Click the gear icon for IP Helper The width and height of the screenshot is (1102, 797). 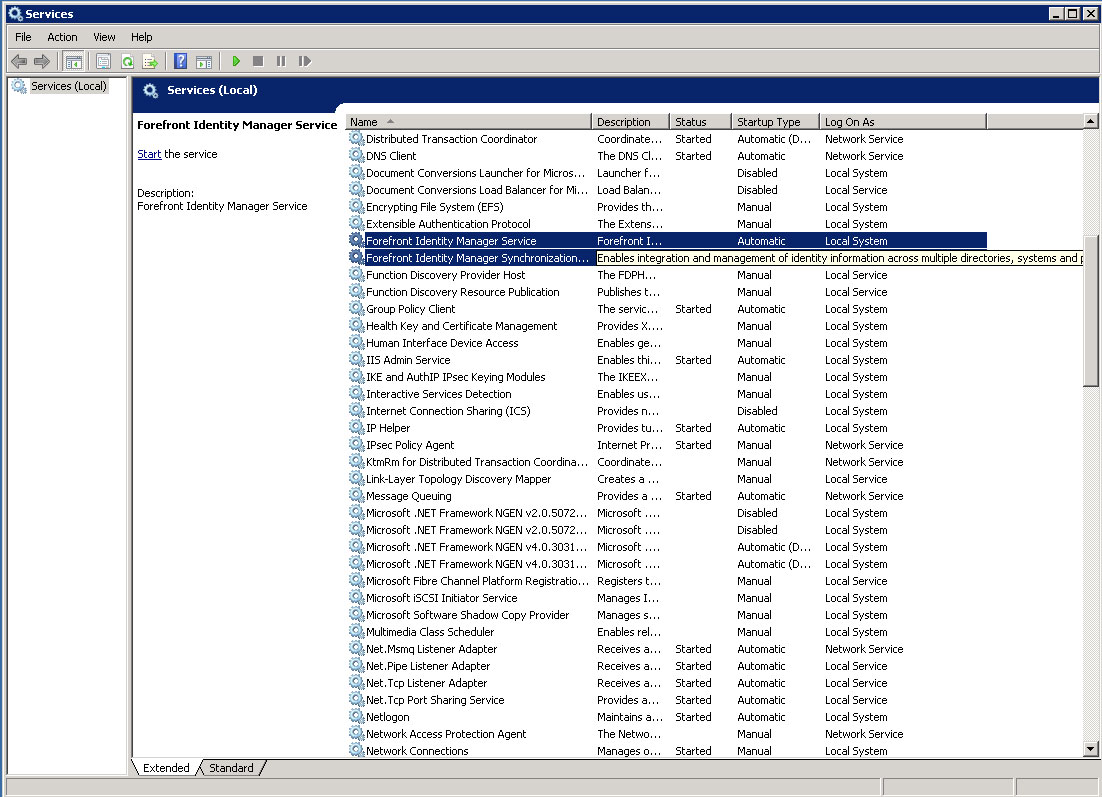[357, 427]
